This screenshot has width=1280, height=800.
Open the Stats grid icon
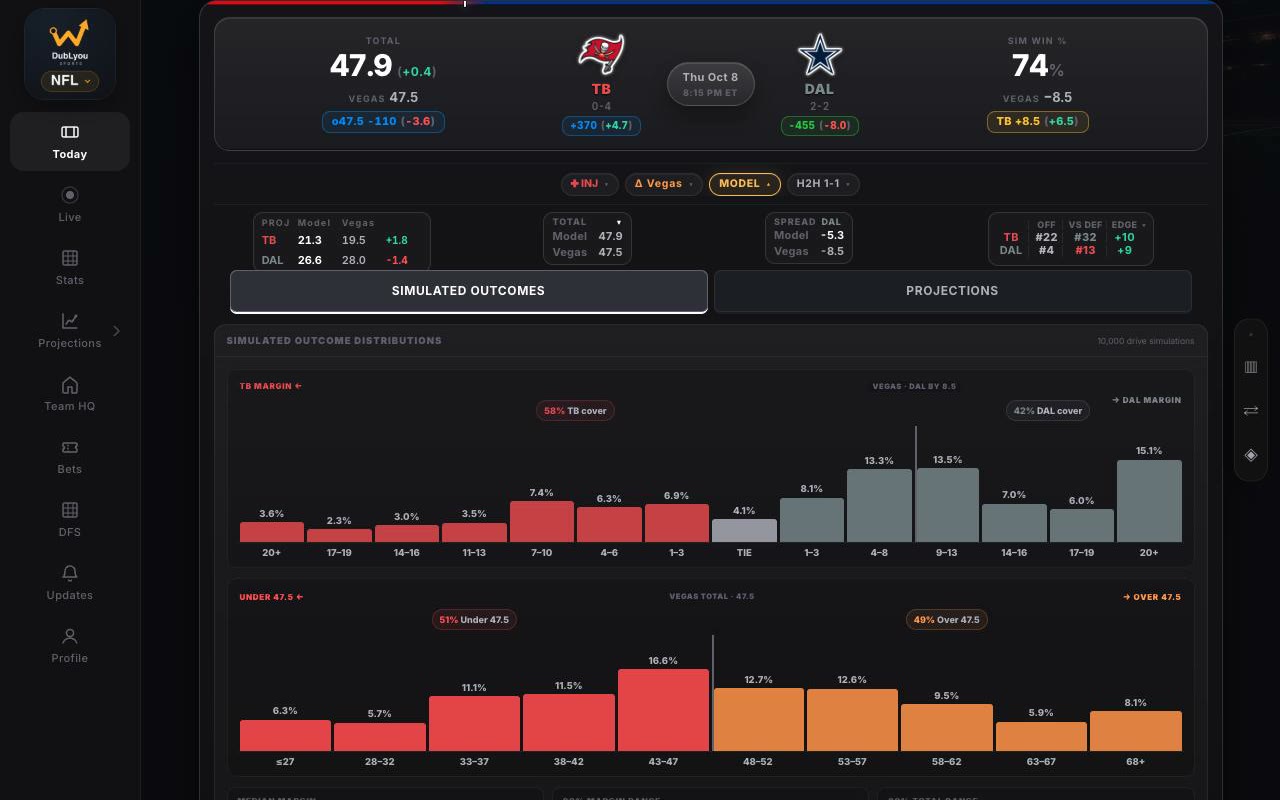[70, 258]
